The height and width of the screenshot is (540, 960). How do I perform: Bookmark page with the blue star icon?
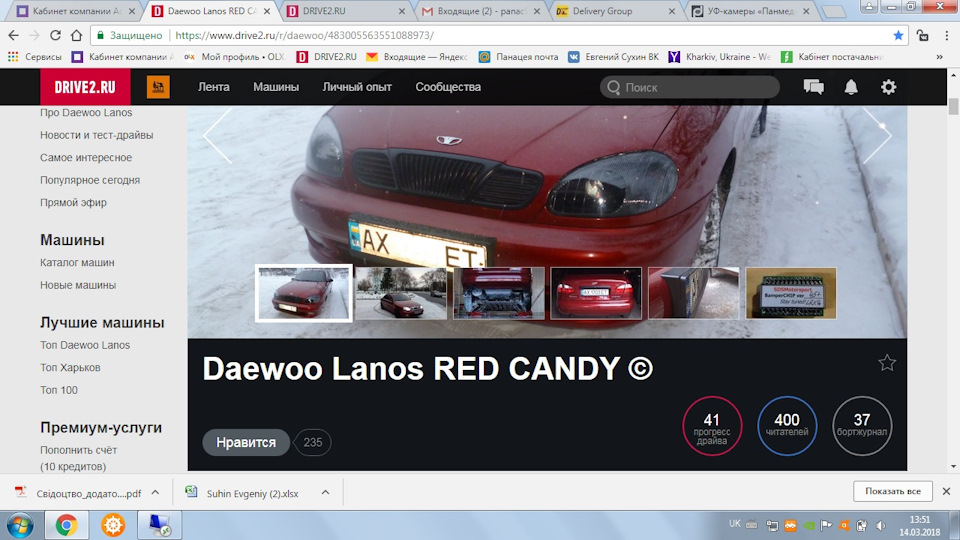[x=898, y=36]
